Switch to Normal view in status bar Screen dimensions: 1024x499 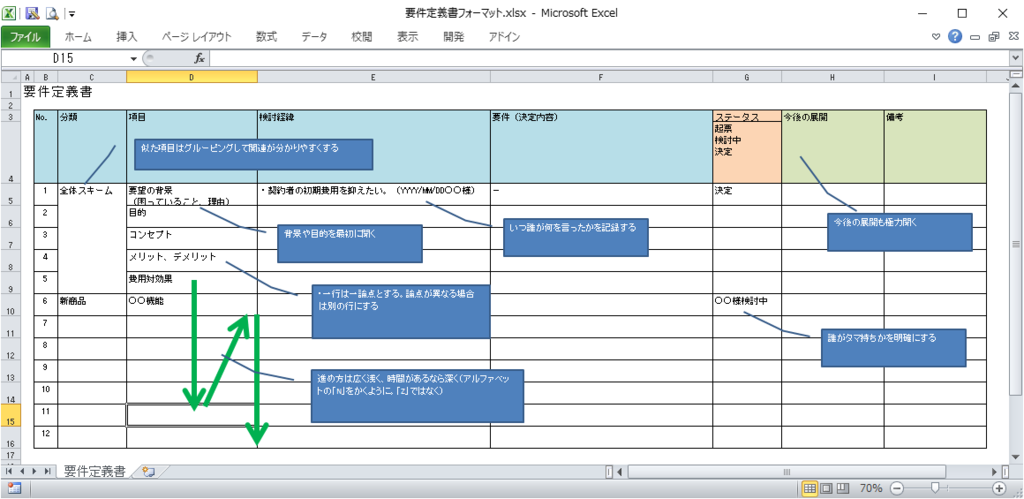tap(810, 489)
